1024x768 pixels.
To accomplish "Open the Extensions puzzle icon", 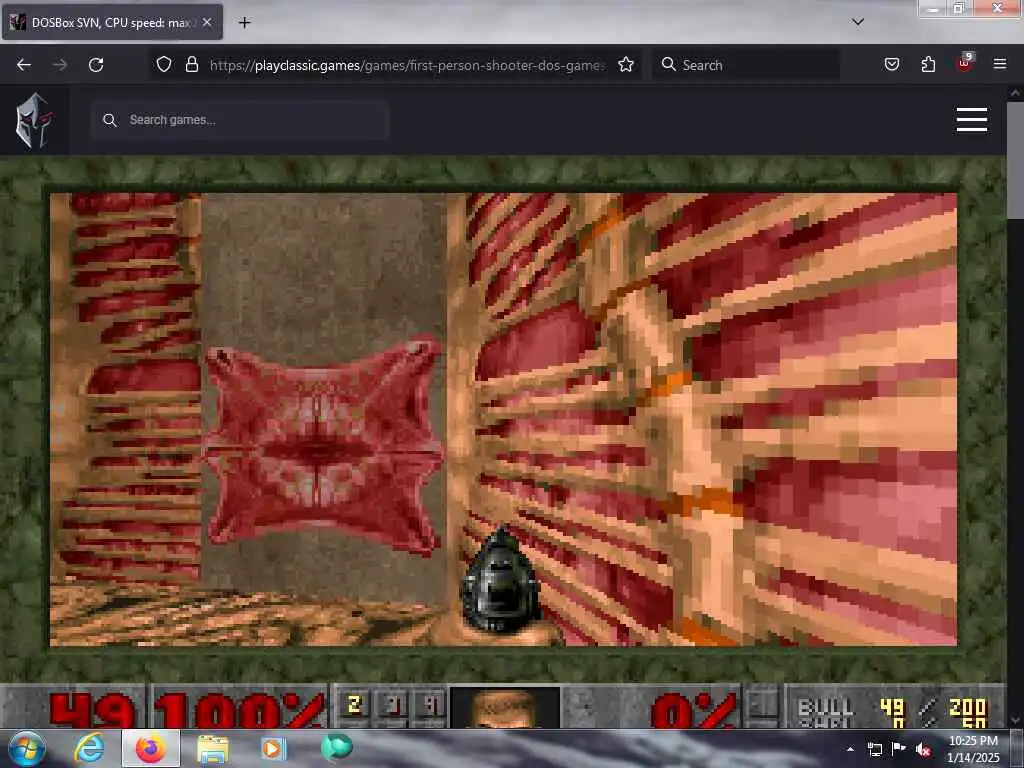I will 928,64.
